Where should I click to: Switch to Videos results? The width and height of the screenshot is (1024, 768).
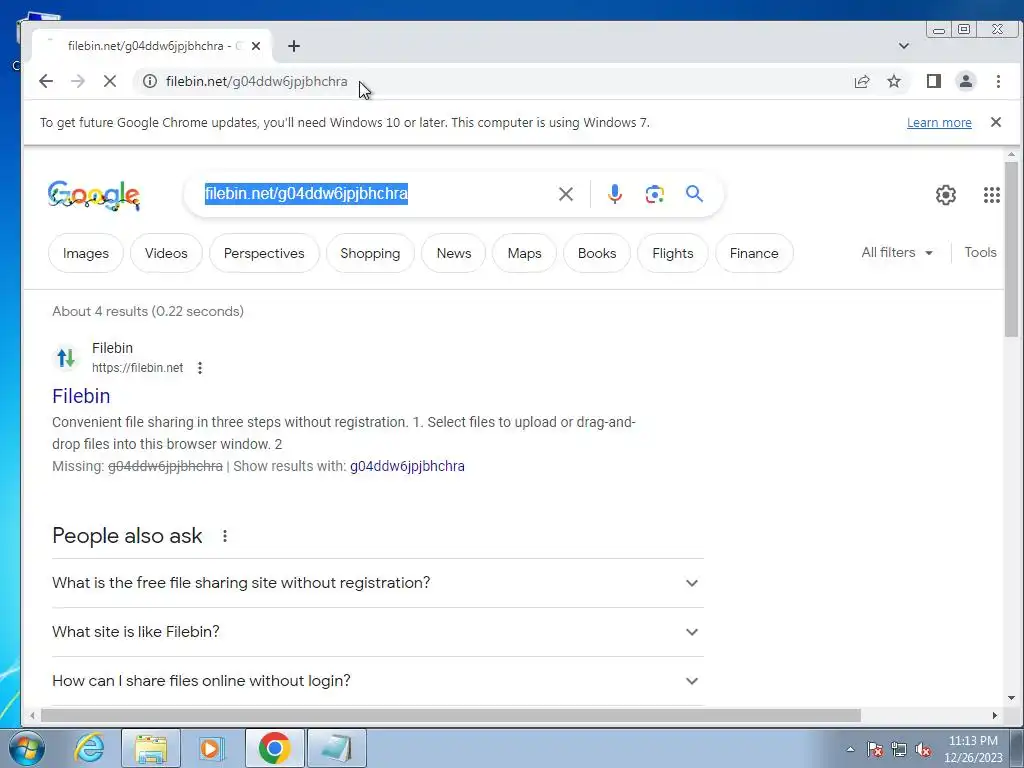[x=166, y=253]
